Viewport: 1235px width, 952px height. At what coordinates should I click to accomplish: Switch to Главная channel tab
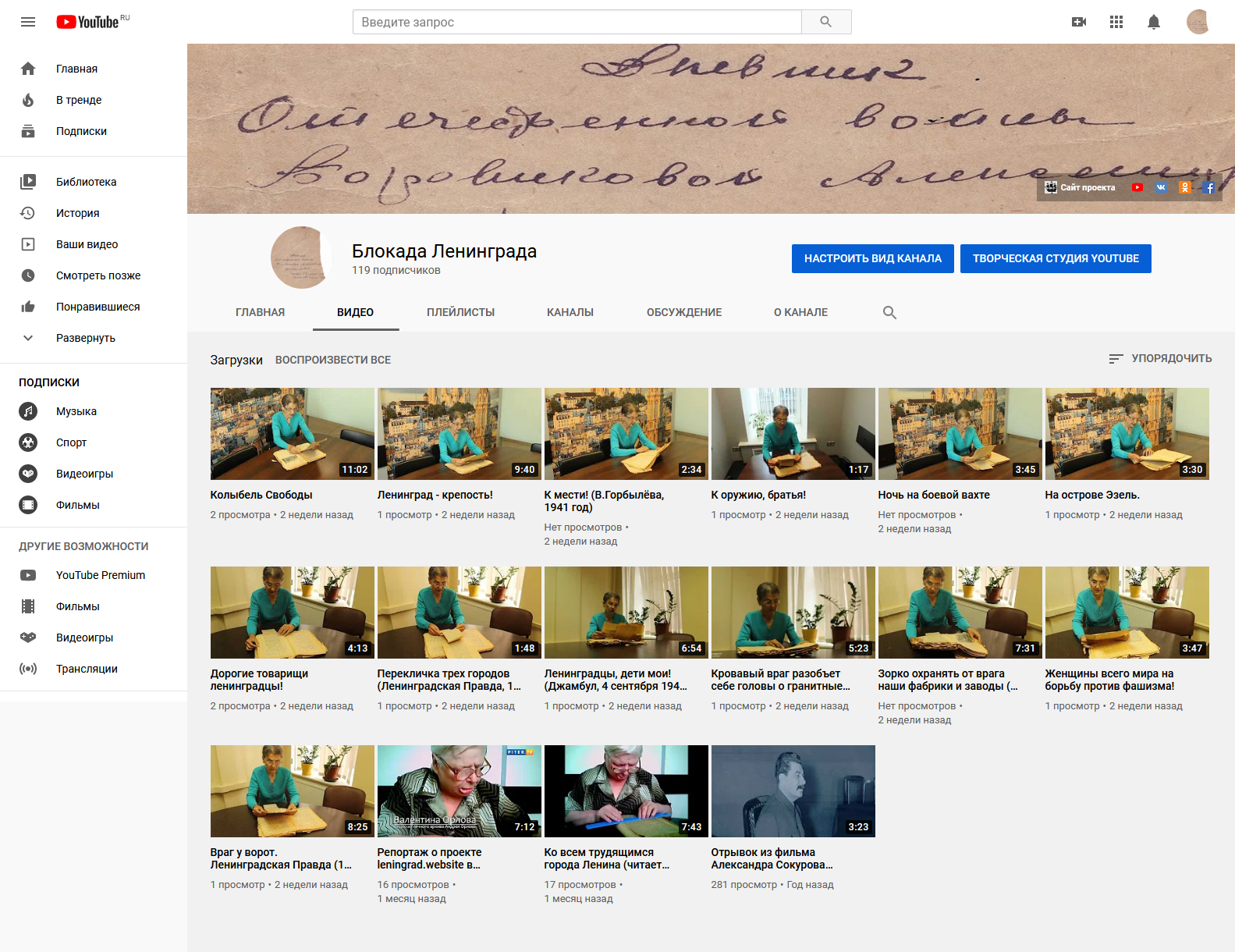point(261,312)
